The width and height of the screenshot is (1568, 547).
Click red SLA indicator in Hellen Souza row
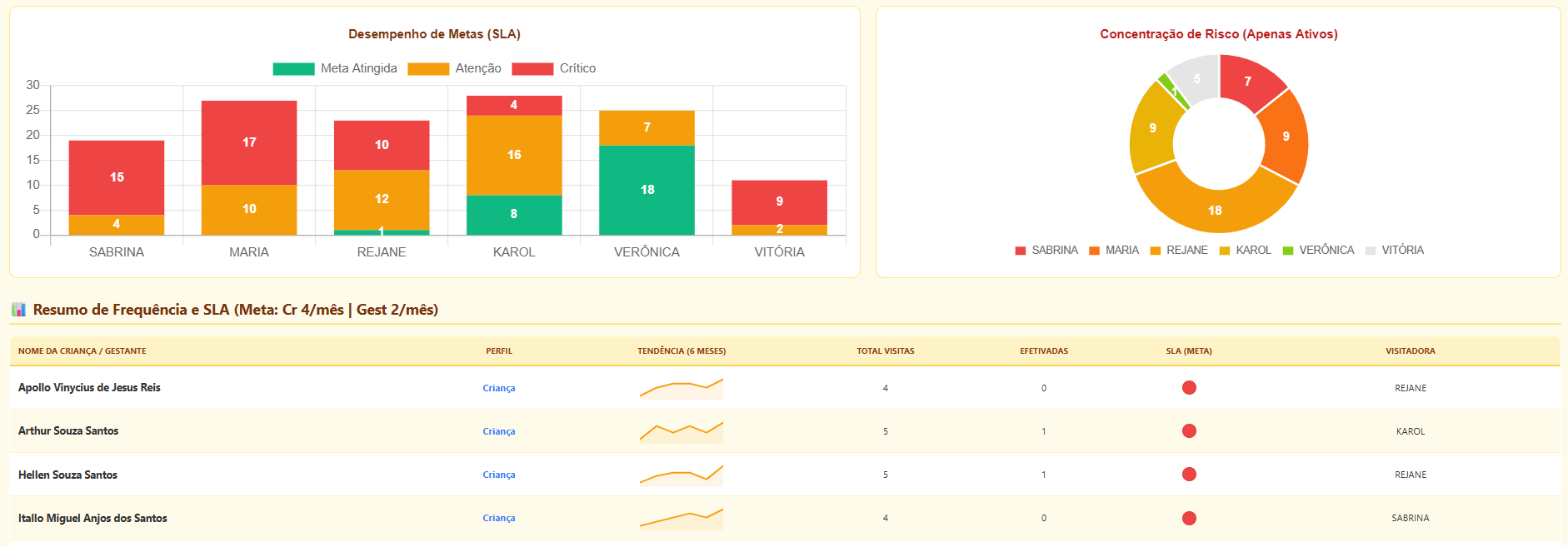point(1189,475)
